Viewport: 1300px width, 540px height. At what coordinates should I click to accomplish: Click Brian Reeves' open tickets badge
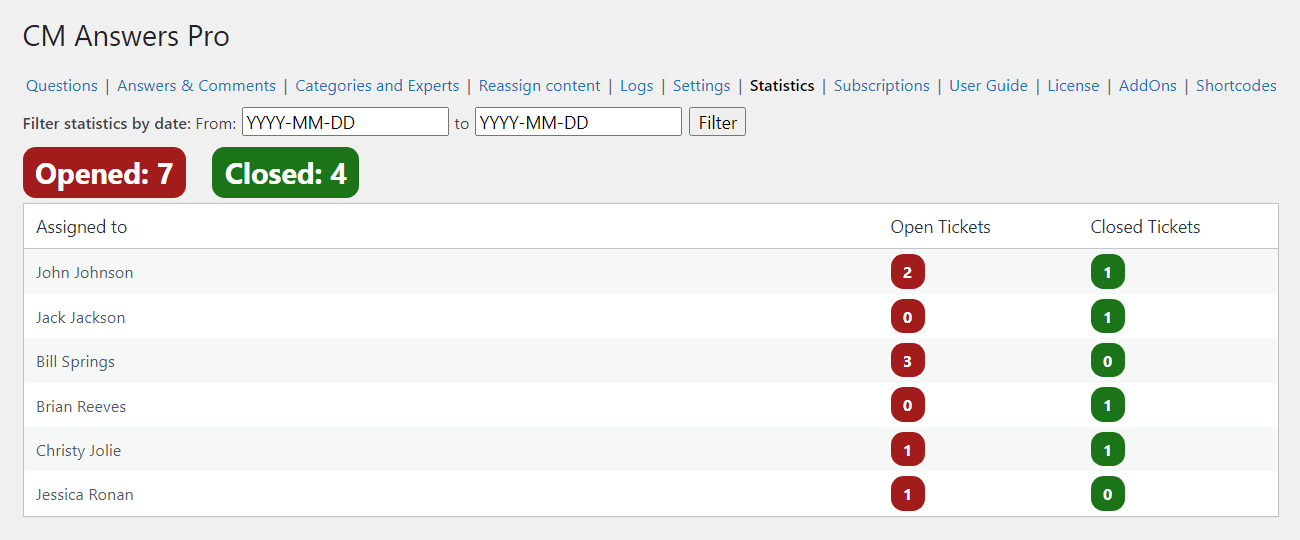pos(907,406)
